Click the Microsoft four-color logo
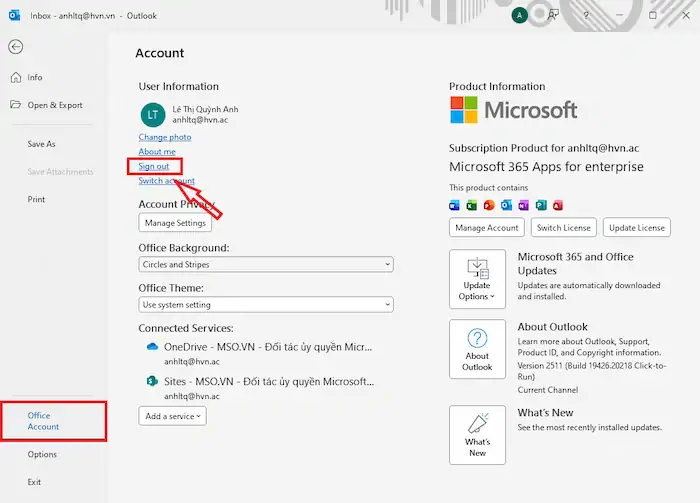 [464, 110]
